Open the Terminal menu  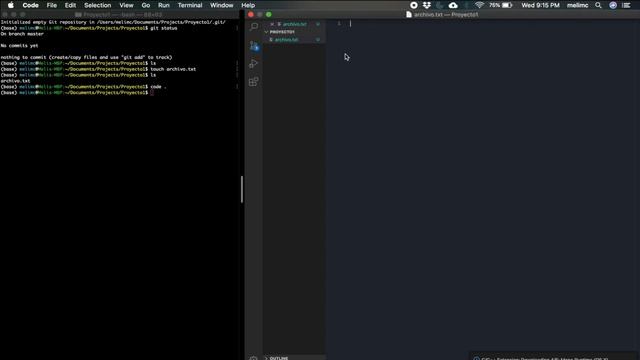coord(190,5)
